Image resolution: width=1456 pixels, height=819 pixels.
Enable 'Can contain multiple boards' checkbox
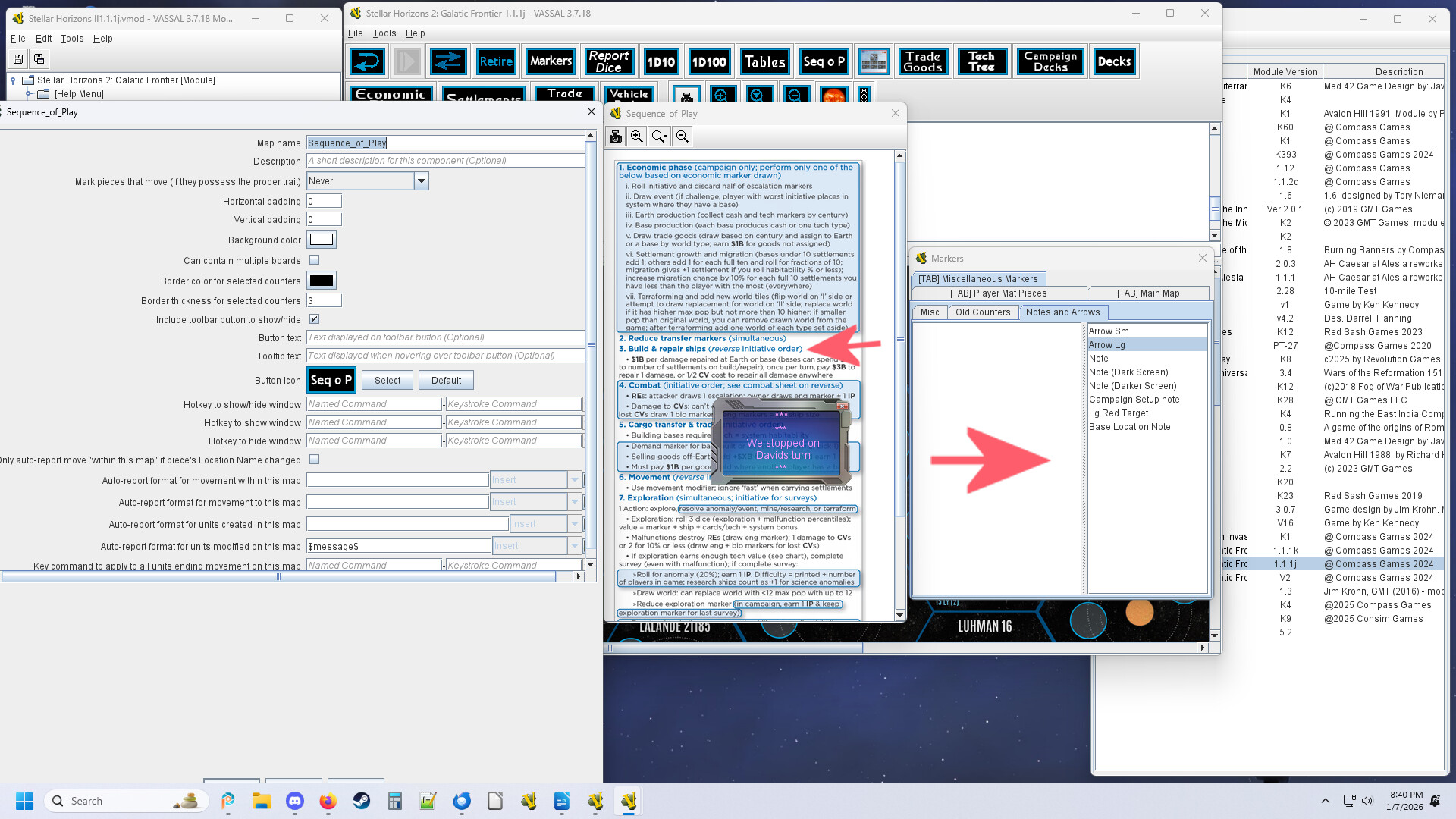point(315,260)
